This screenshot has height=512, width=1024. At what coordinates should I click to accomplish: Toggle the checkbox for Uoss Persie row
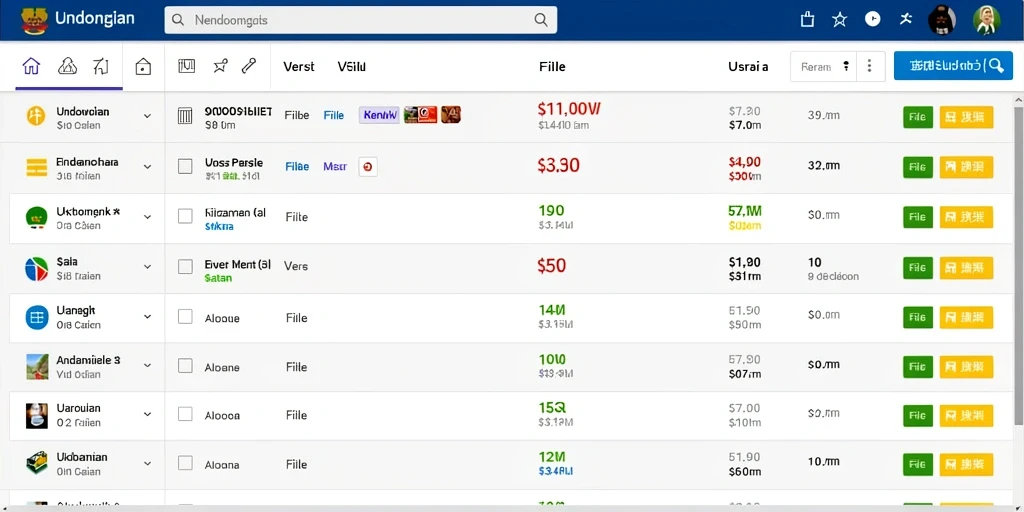pos(185,166)
